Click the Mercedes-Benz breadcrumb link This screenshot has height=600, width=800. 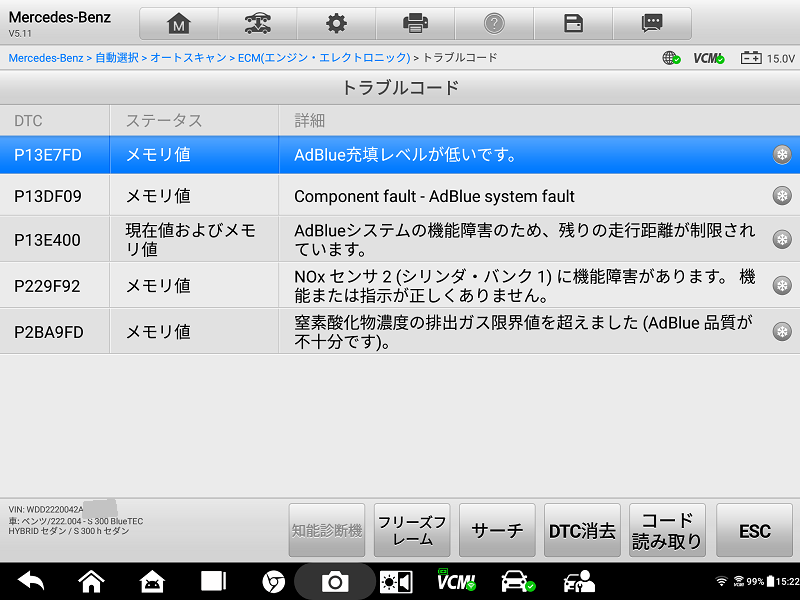46,58
